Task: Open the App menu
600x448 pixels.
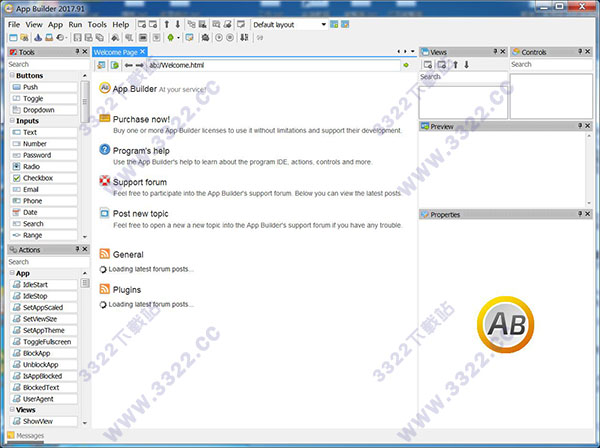Action: [x=55, y=24]
